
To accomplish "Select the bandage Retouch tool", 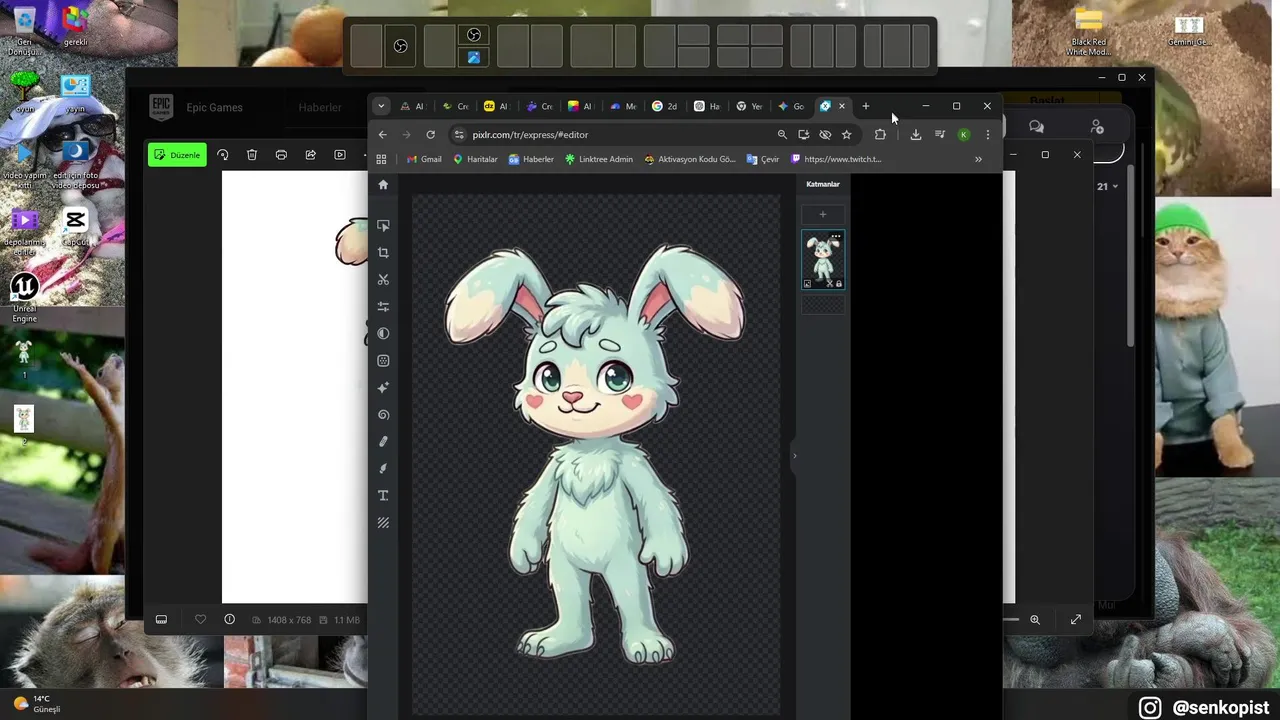I will [383, 442].
